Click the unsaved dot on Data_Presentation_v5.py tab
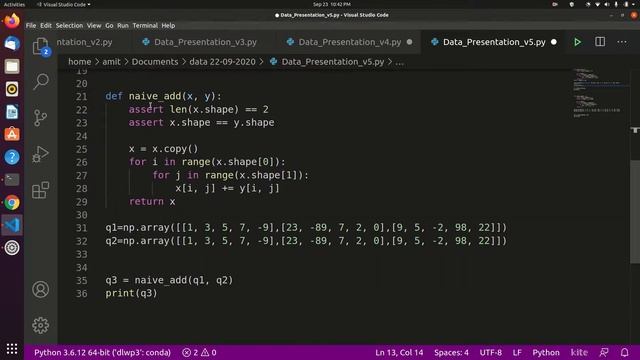The width and height of the screenshot is (640, 360). pyautogui.click(x=554, y=42)
